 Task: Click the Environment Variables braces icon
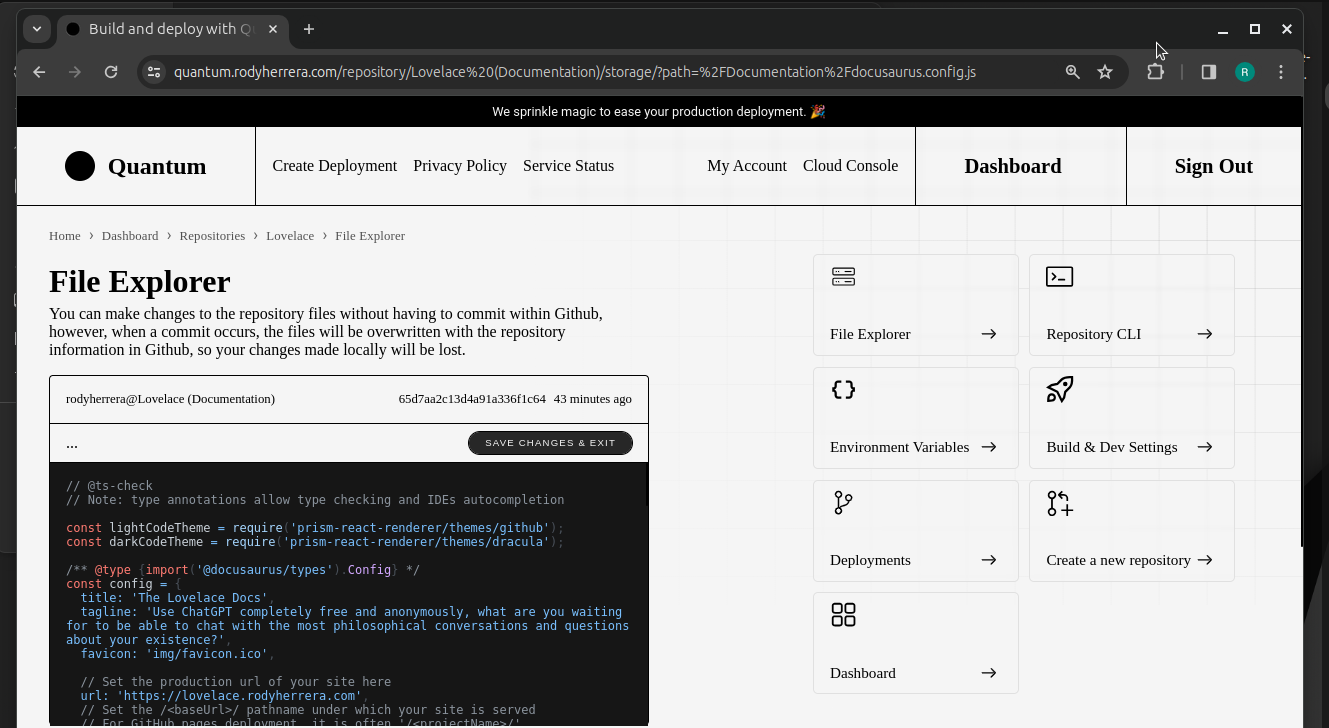pos(843,390)
